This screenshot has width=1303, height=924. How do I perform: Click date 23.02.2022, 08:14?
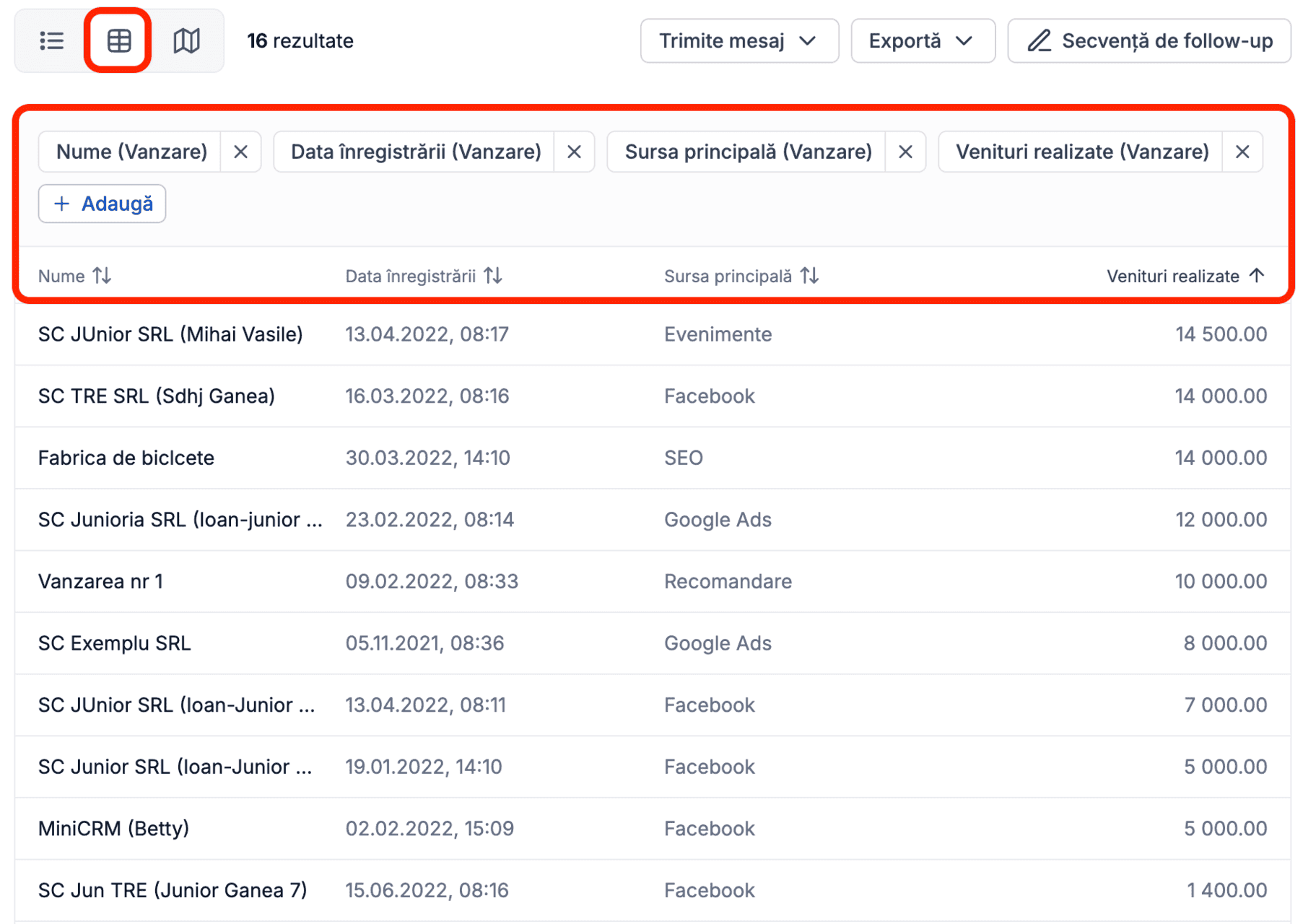430,520
